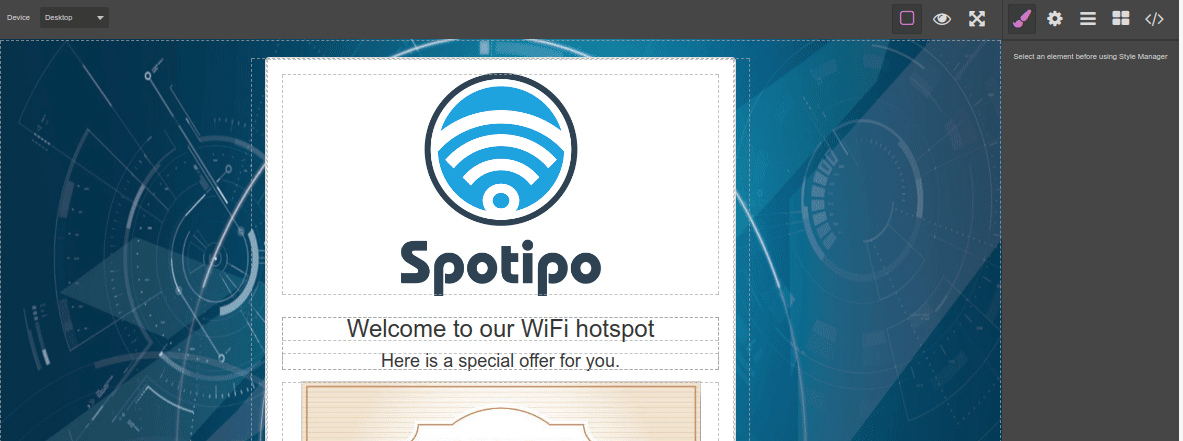Select the beige coupon image block
The width and height of the screenshot is (1183, 441).
[500, 412]
